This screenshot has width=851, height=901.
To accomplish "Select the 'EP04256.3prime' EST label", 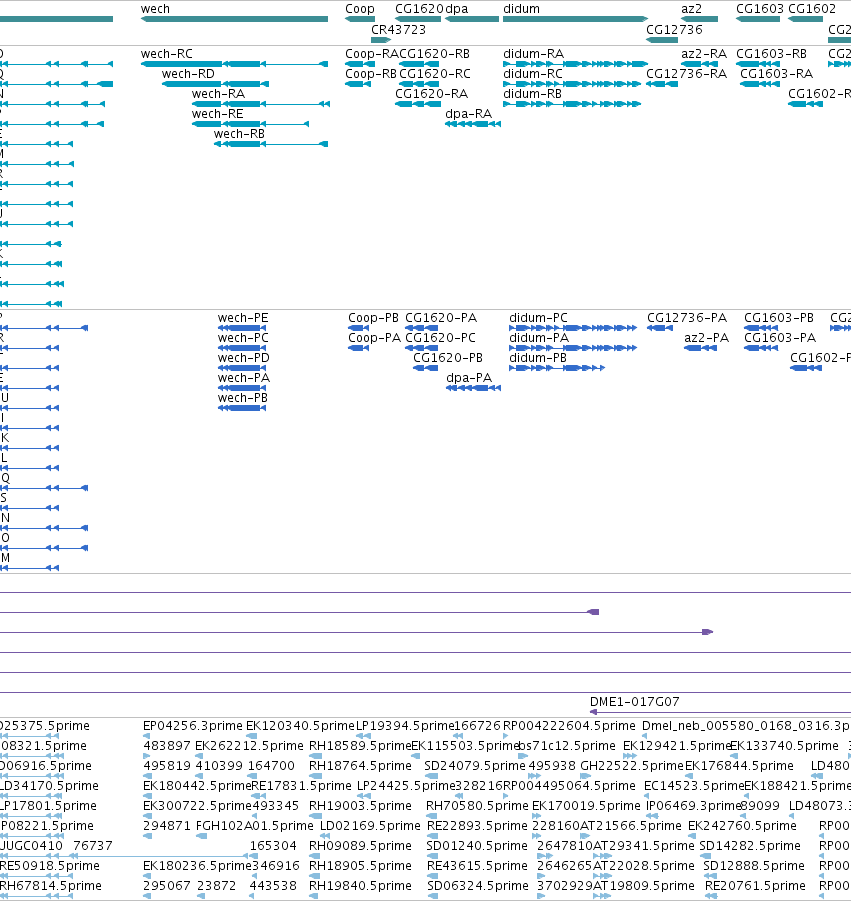I will [192, 726].
